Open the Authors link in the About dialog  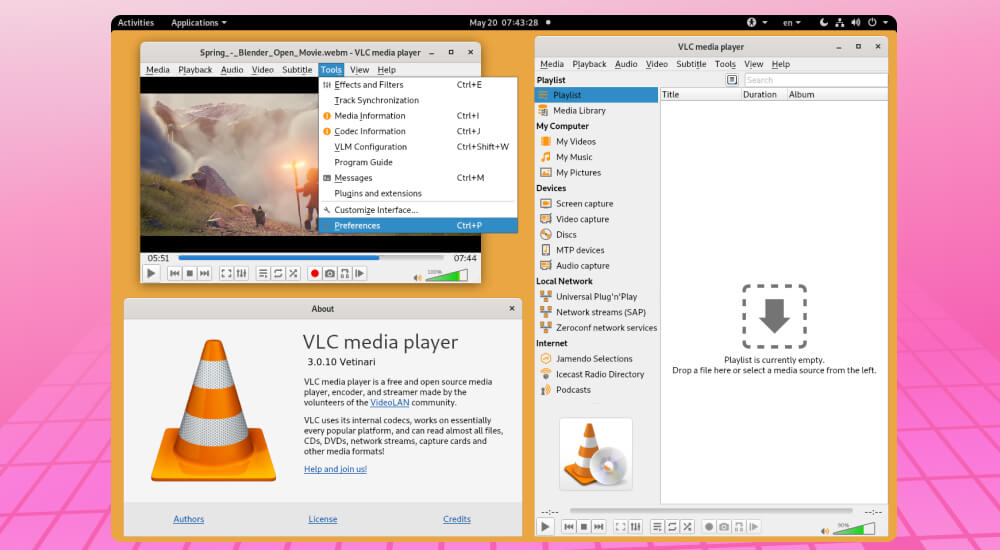click(189, 519)
